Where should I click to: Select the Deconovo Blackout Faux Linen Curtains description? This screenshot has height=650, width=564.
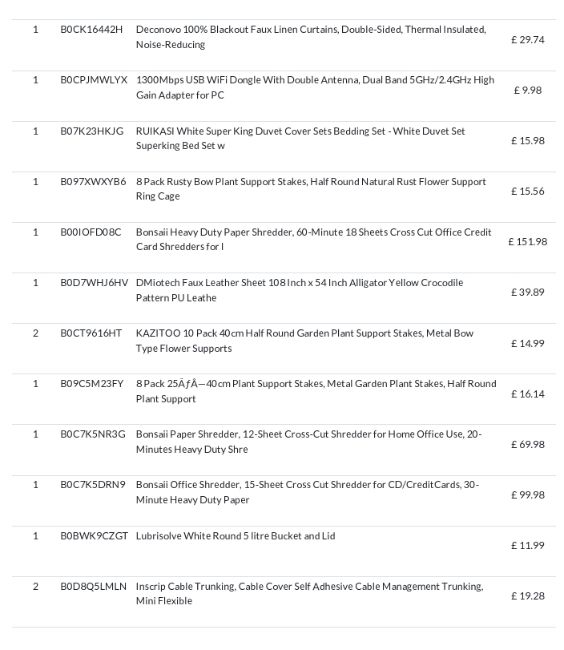pos(311,37)
